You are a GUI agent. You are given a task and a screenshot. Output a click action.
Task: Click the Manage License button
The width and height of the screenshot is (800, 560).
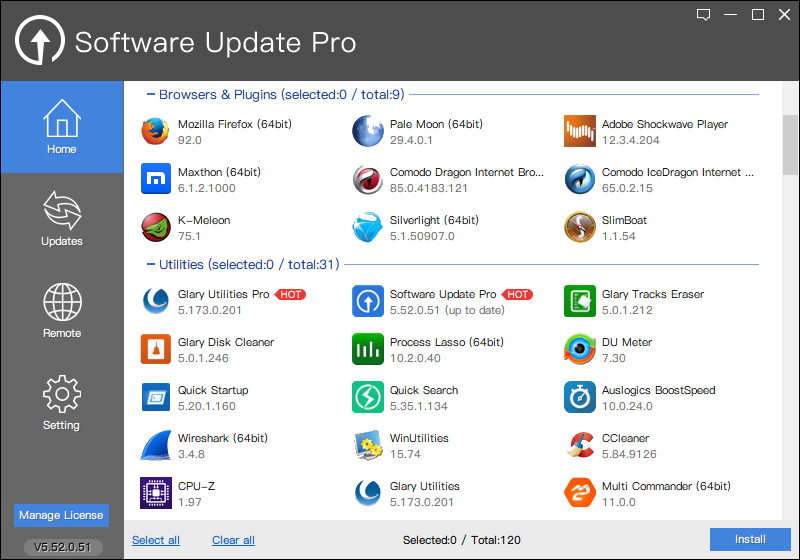point(61,515)
